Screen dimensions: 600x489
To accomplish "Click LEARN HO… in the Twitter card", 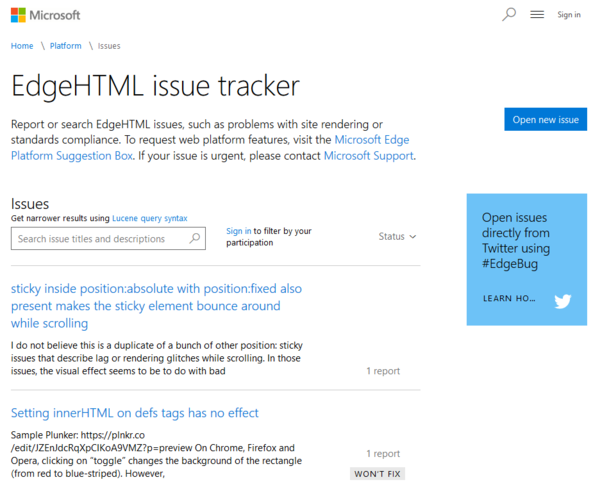I will point(509,298).
